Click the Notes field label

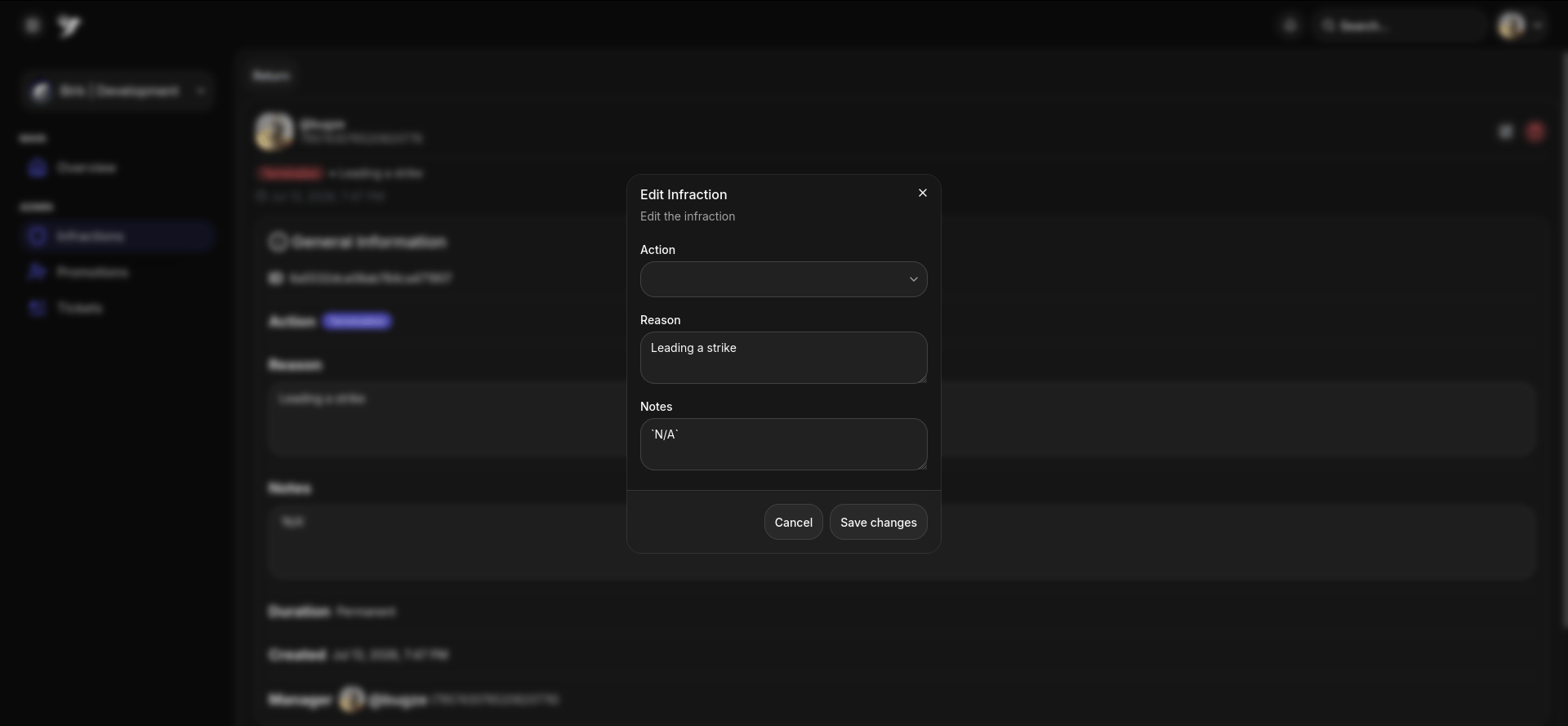(656, 407)
